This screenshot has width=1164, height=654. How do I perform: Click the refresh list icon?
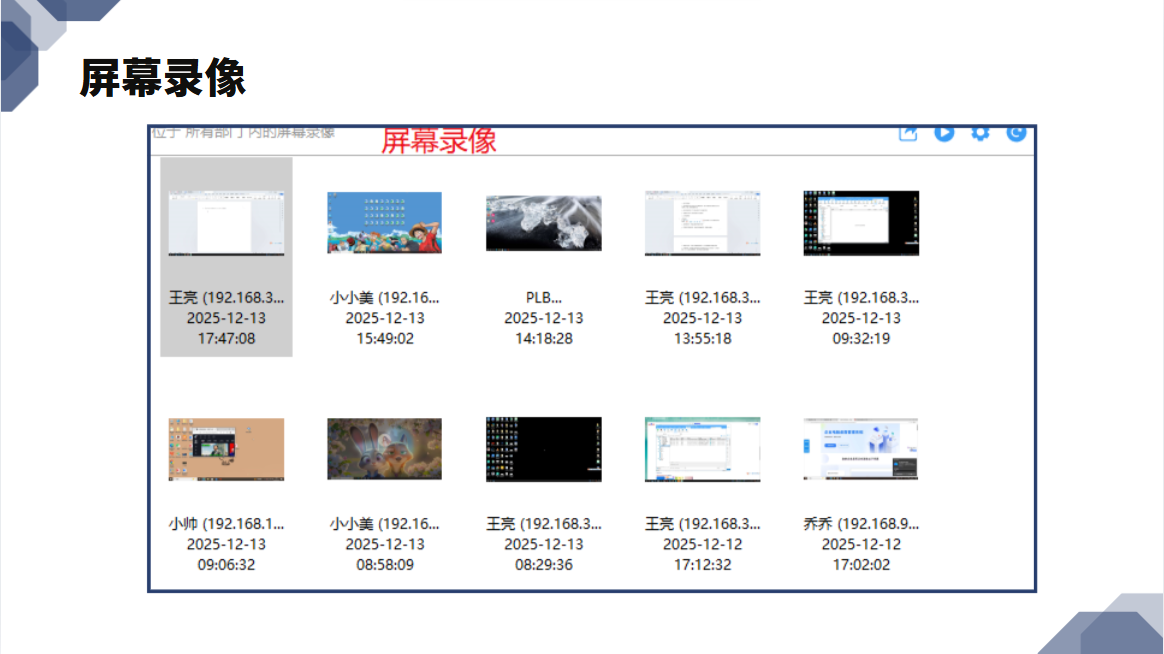point(1016,134)
